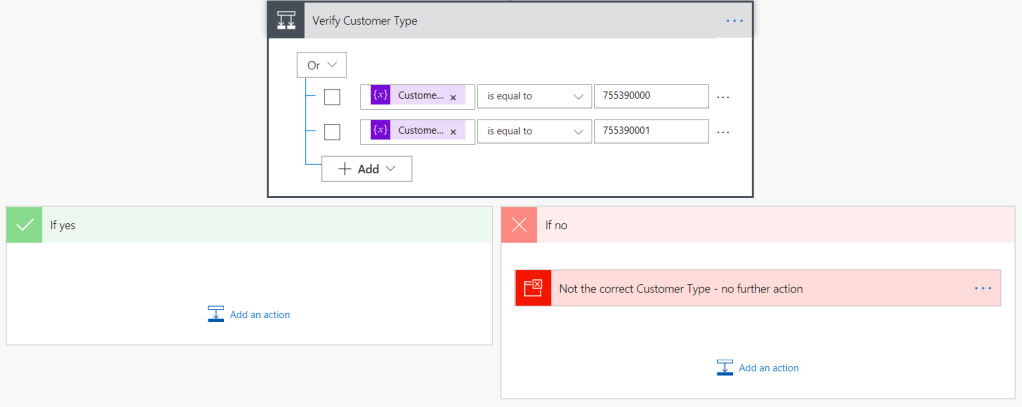The height and width of the screenshot is (407, 1022).
Task: Click the Verify Customer Type condition icon
Action: click(287, 20)
